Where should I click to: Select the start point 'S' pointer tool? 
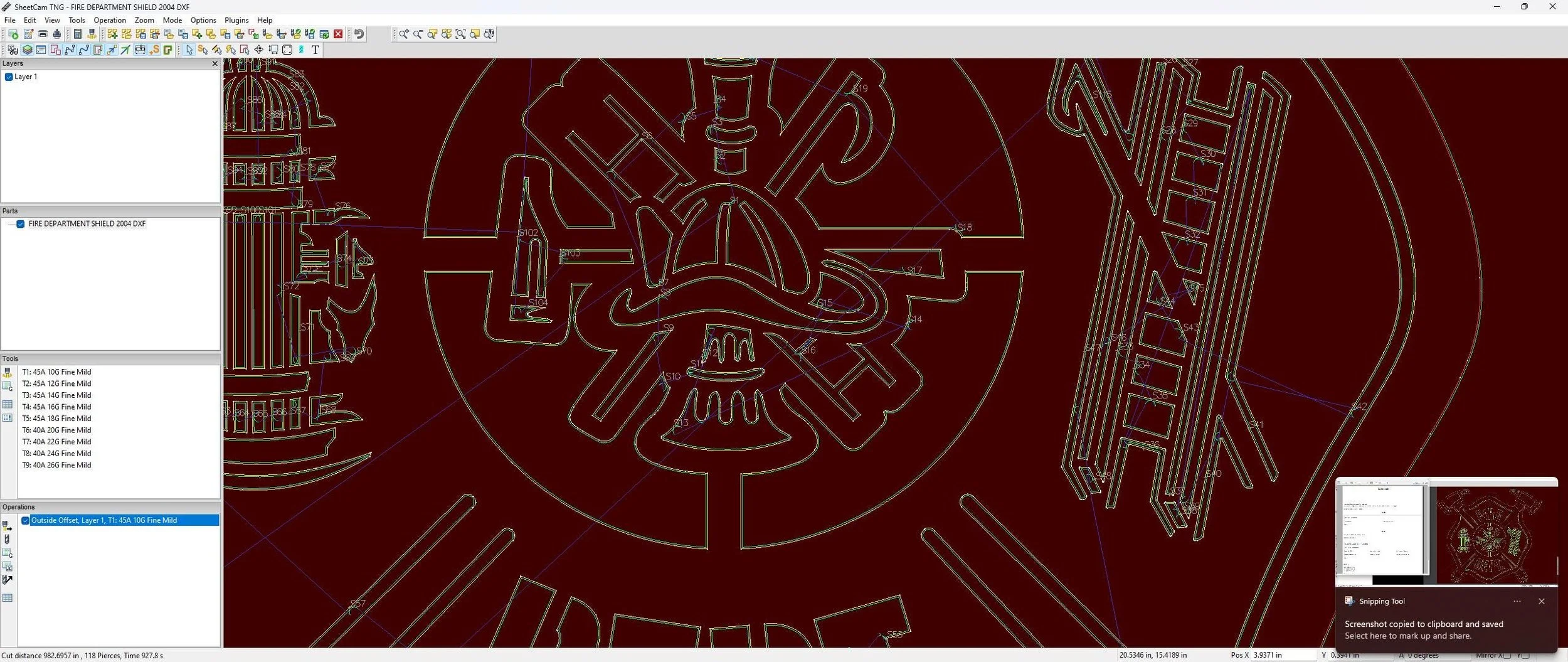[x=203, y=50]
